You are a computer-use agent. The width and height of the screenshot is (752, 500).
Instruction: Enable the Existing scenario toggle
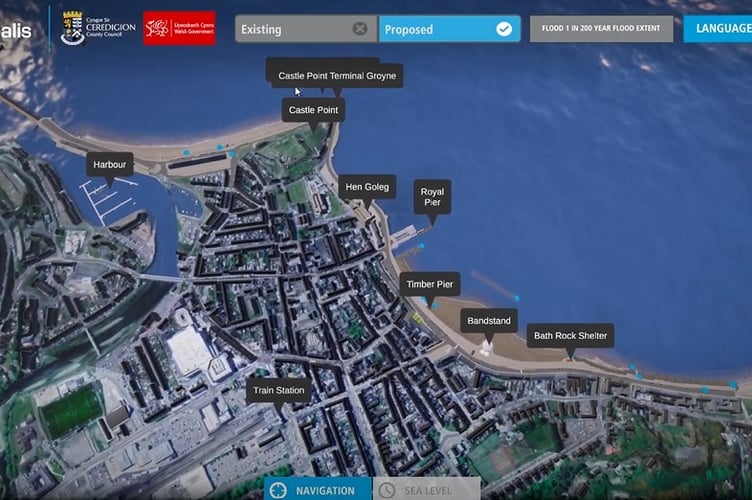pyautogui.click(x=306, y=29)
